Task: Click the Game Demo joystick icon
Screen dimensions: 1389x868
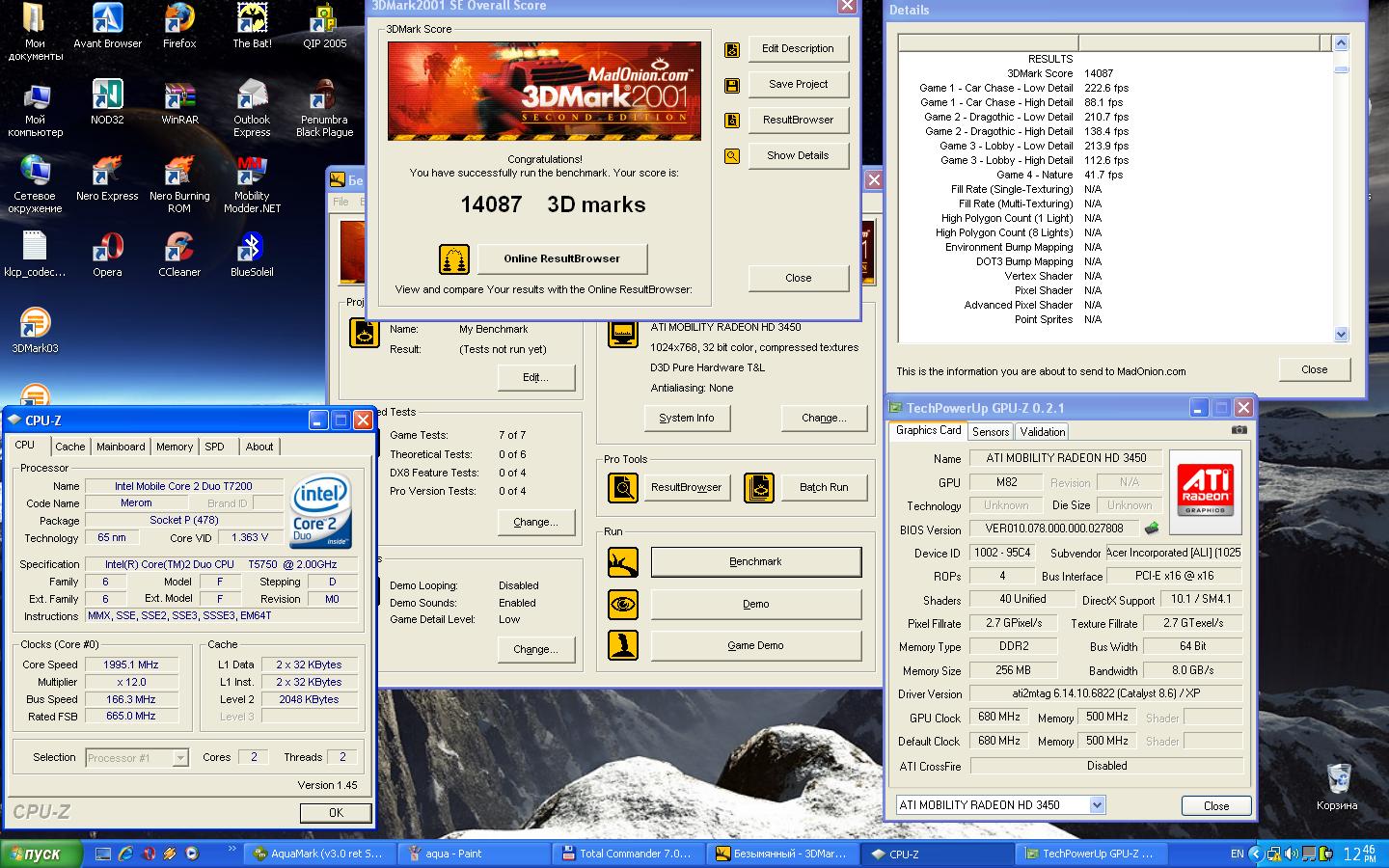Action: (623, 645)
